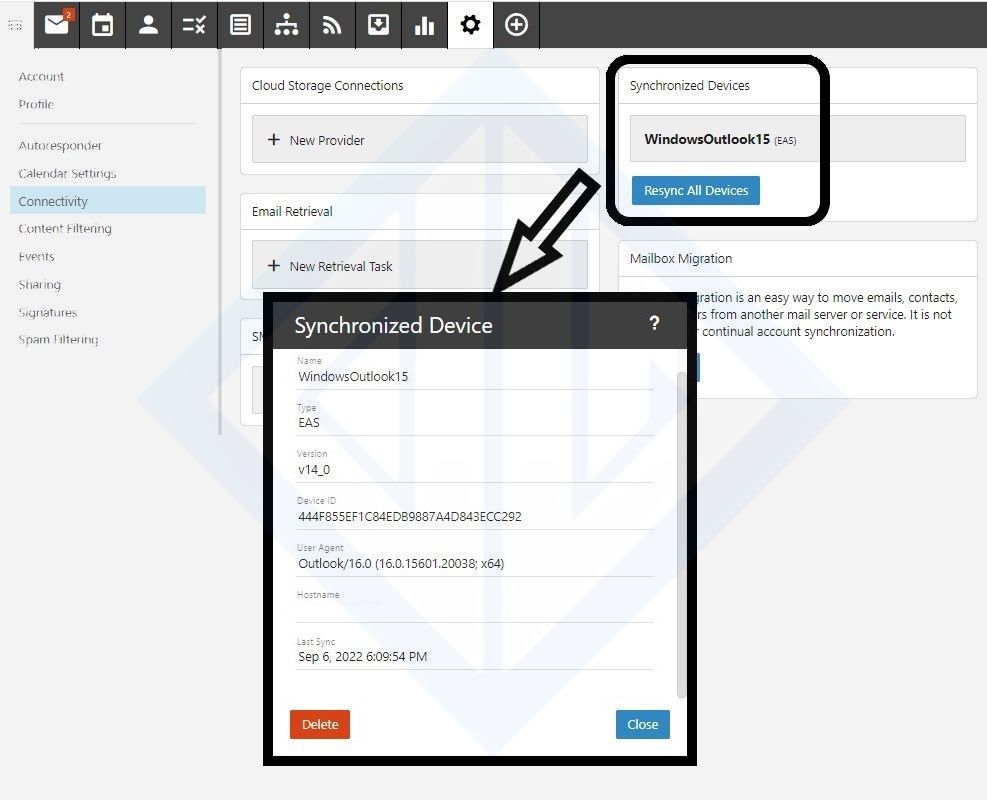Open WindowsOutlook15 device entry

click(798, 139)
